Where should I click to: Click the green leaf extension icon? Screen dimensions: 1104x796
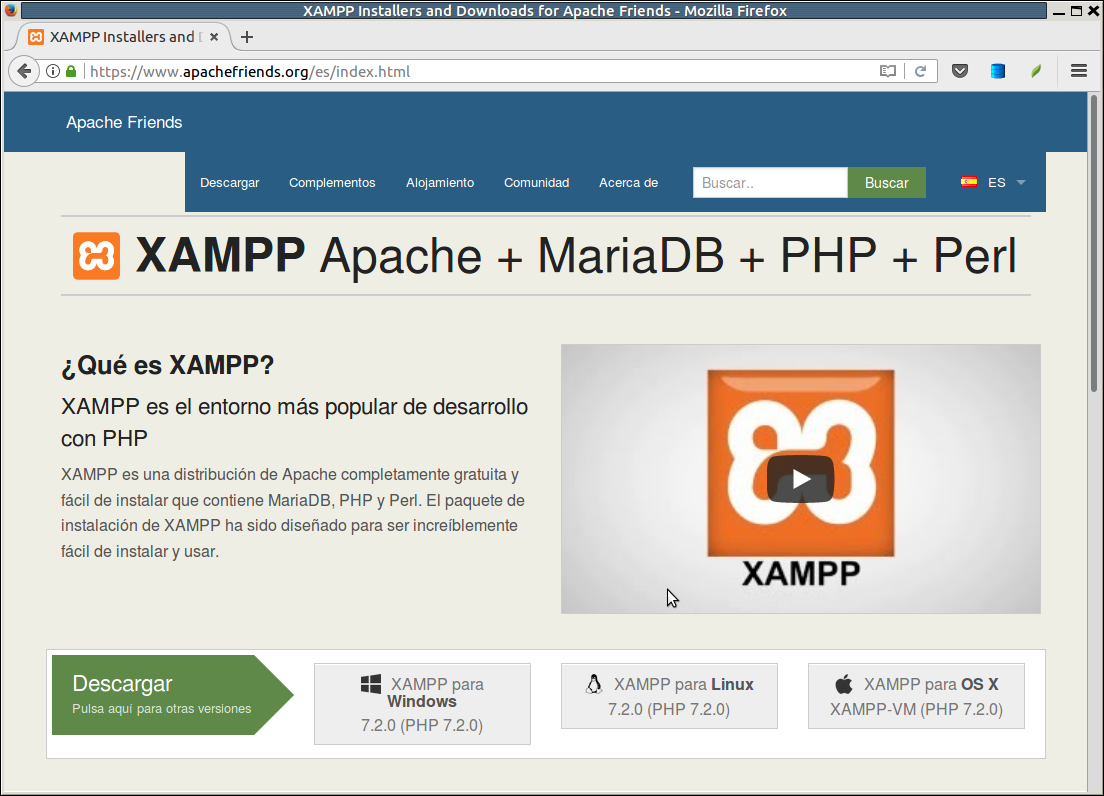1036,71
